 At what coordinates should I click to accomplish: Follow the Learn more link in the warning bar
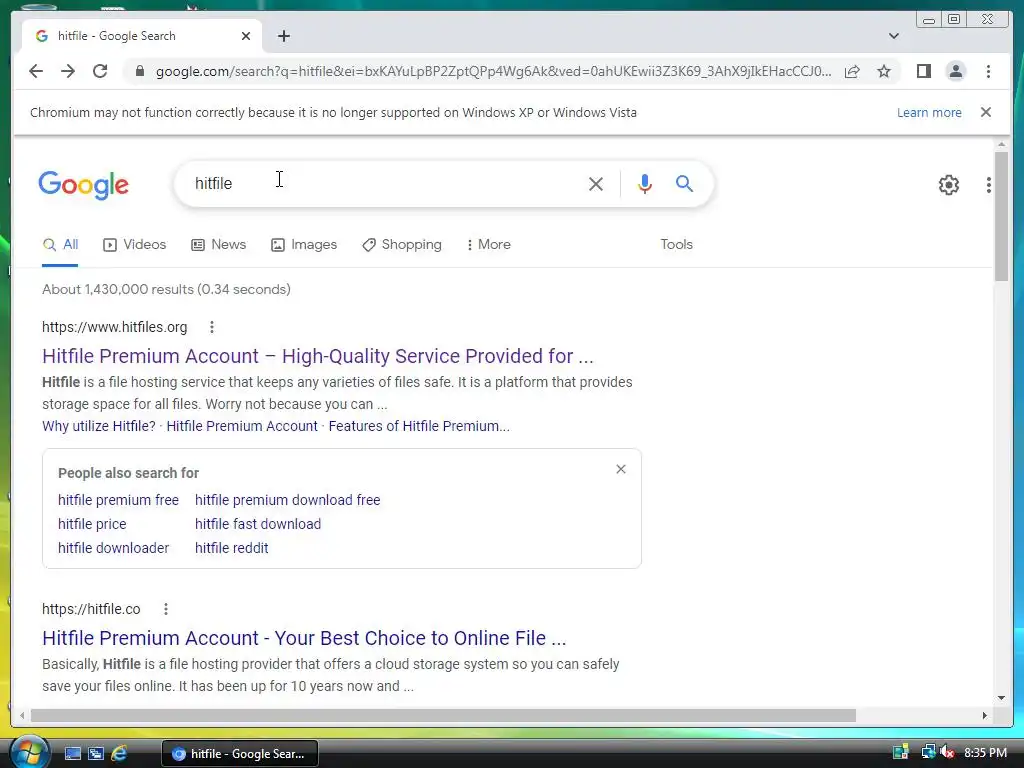pos(929,112)
